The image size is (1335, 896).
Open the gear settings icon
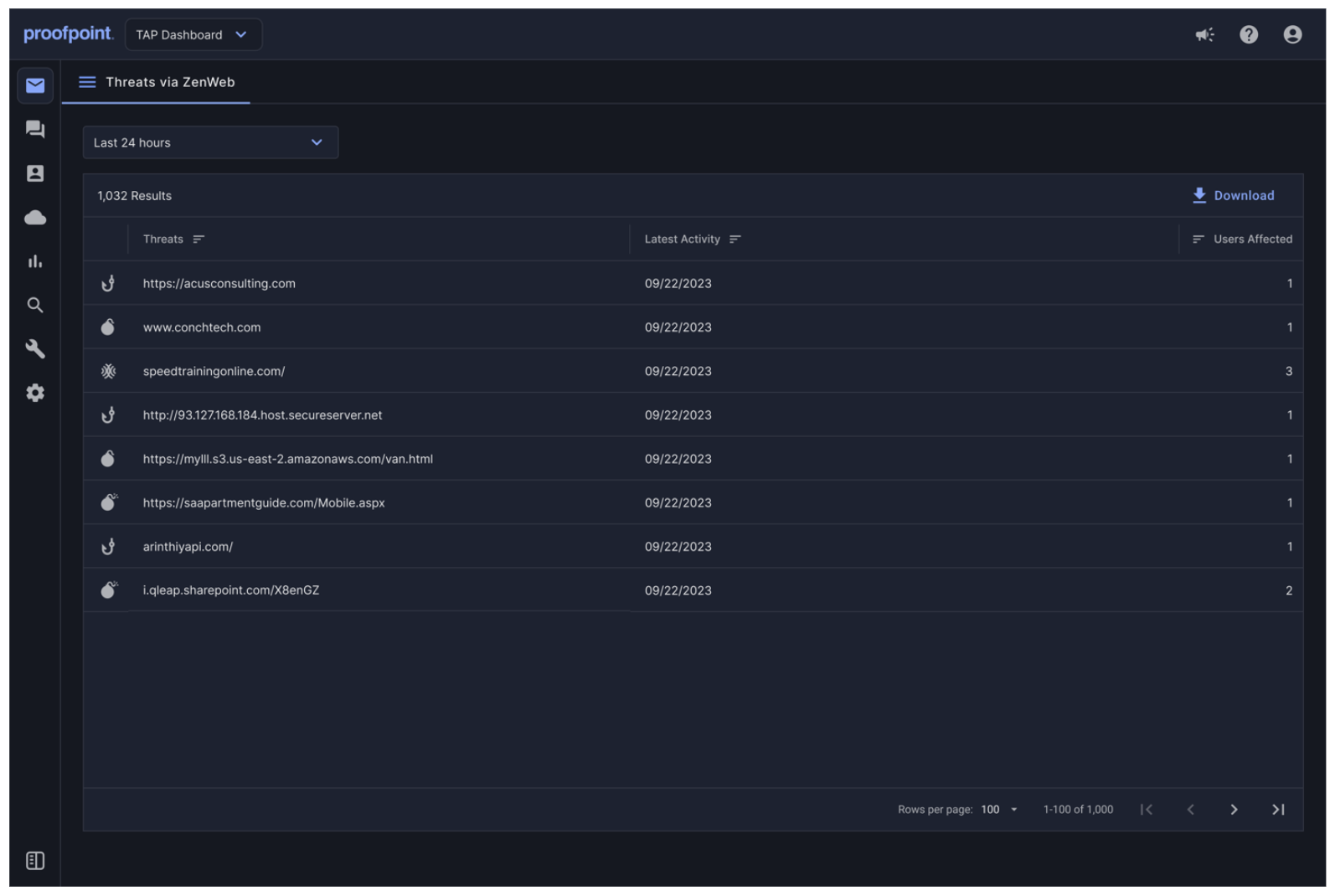[35, 393]
